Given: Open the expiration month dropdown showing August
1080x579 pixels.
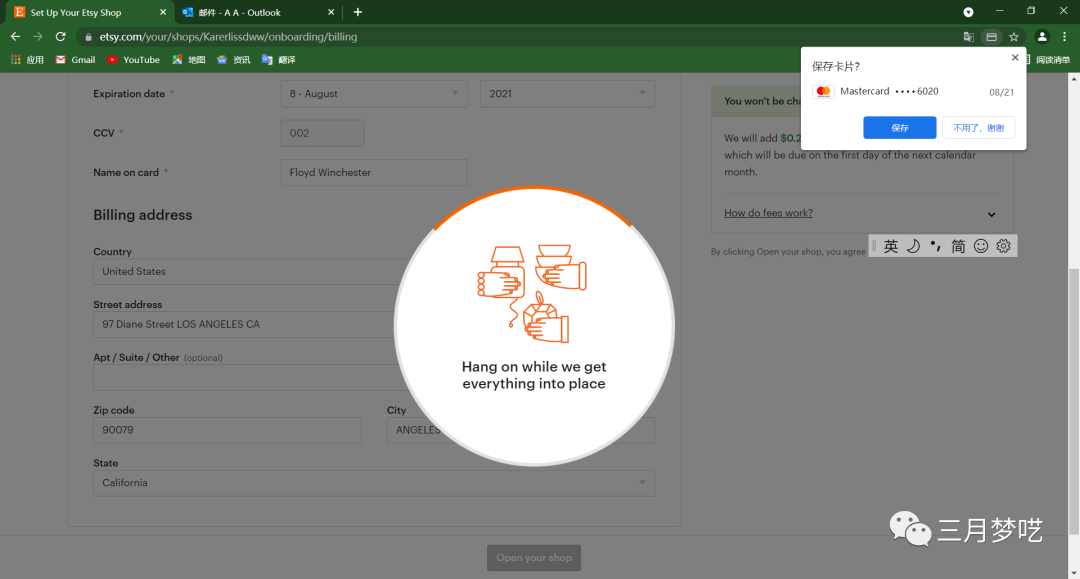Looking at the screenshot, I should pos(374,94).
